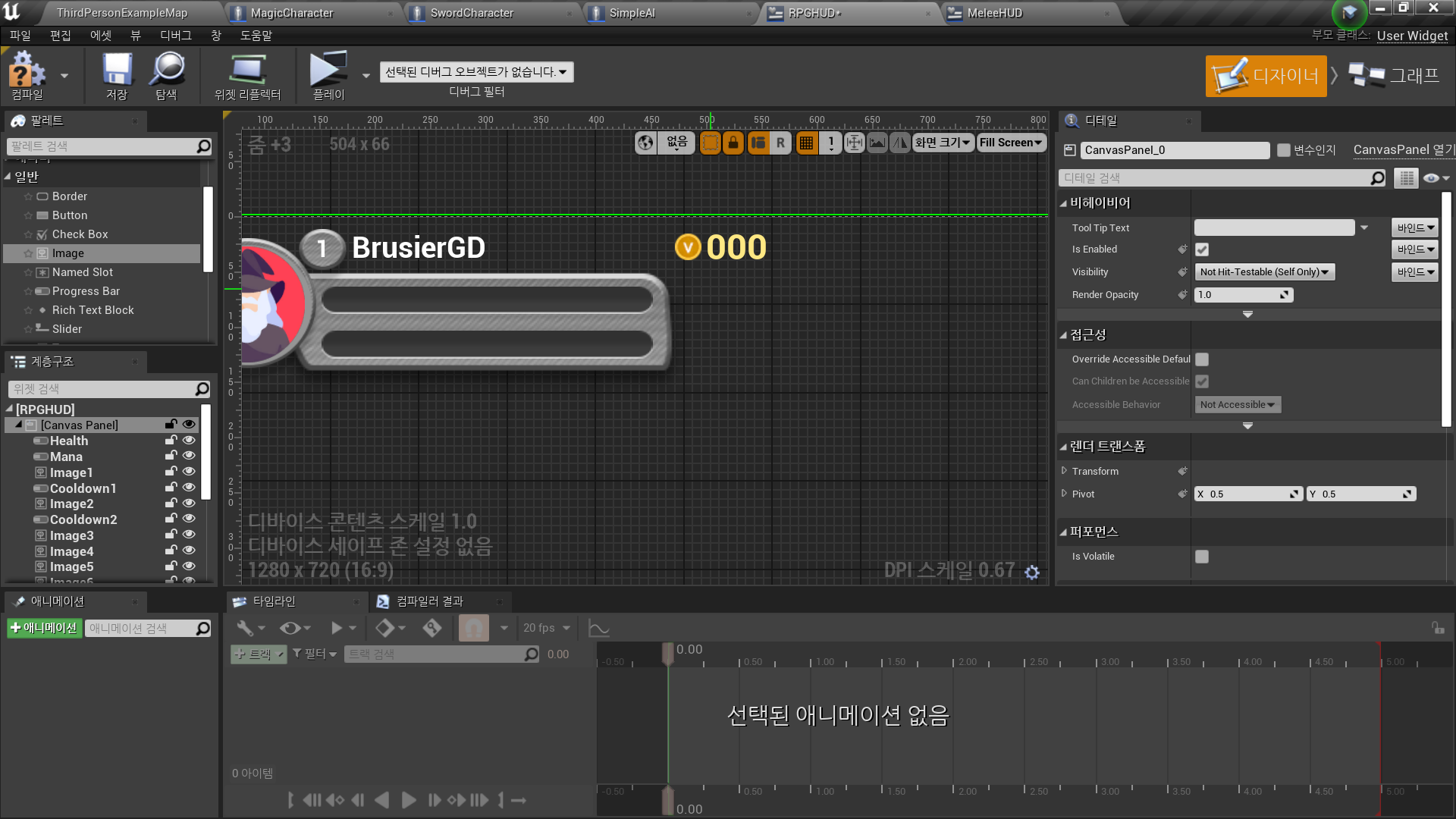
Task: Switch to the MeleeHUD tab
Action: (994, 13)
